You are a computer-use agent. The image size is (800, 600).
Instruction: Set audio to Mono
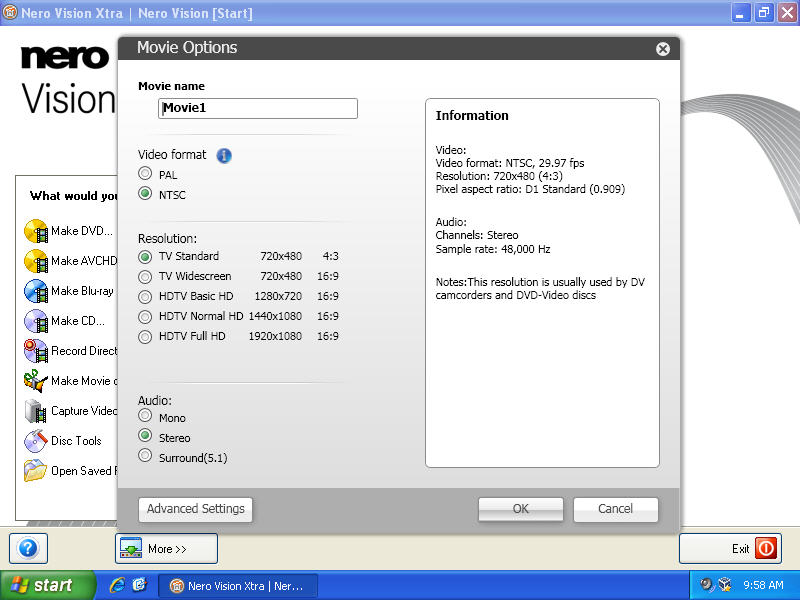pyautogui.click(x=145, y=416)
